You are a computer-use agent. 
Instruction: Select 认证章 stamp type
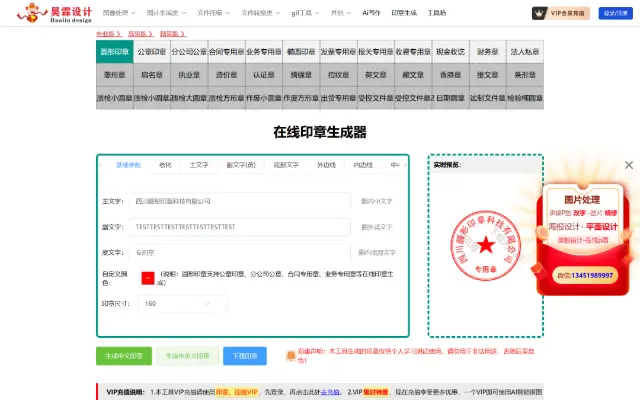pyautogui.click(x=264, y=75)
